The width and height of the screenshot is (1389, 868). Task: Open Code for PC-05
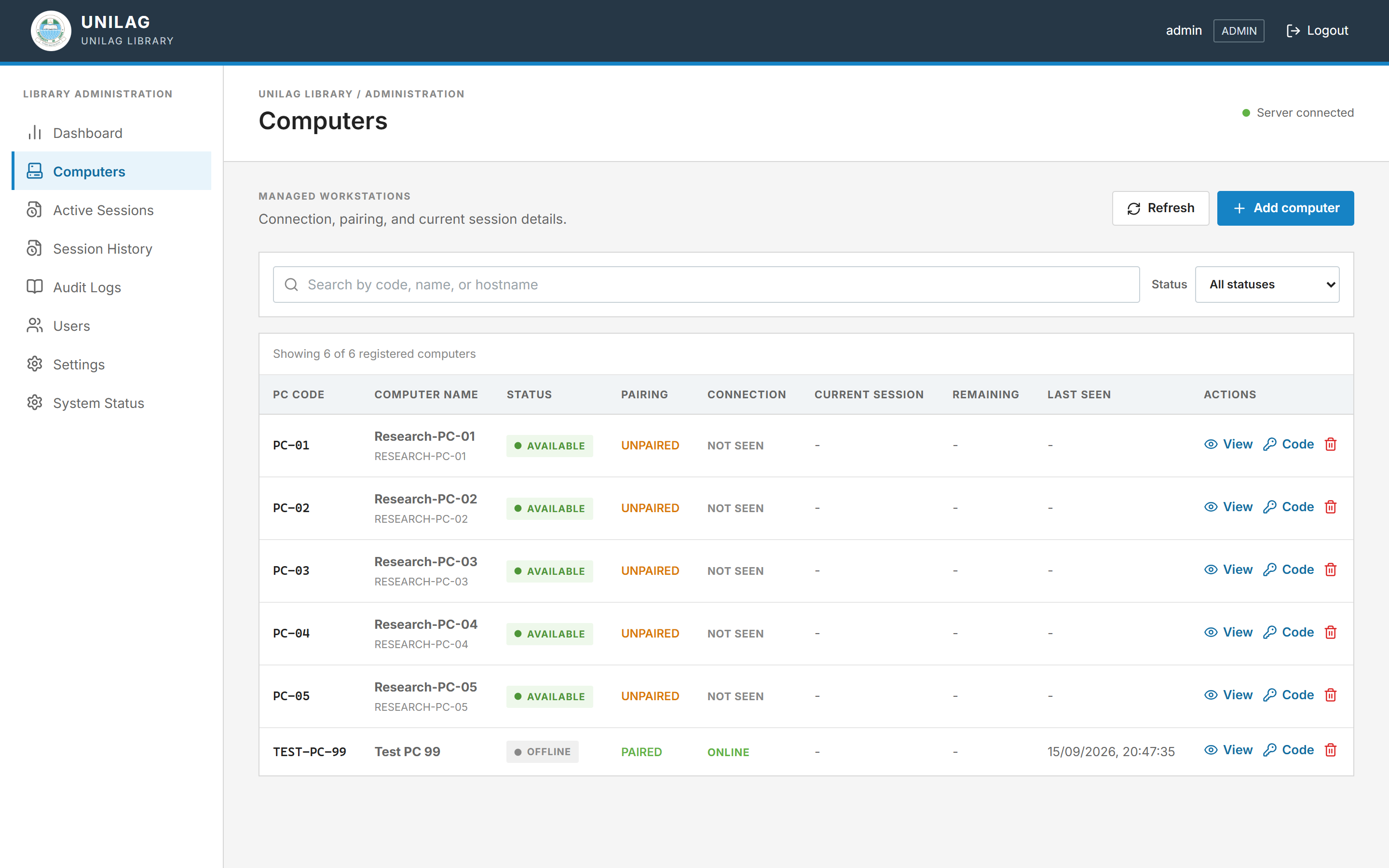coord(1289,694)
